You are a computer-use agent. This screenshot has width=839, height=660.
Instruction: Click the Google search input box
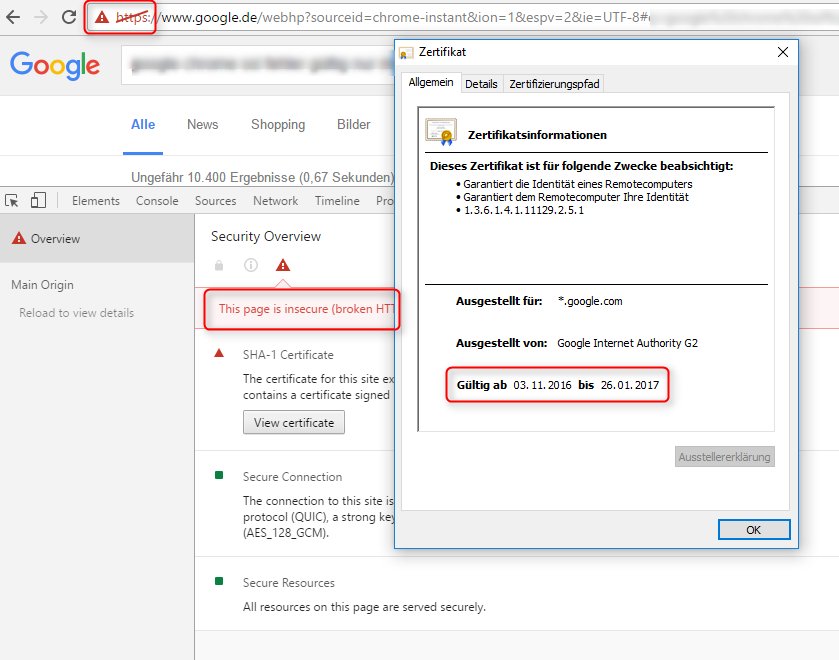[x=258, y=65]
